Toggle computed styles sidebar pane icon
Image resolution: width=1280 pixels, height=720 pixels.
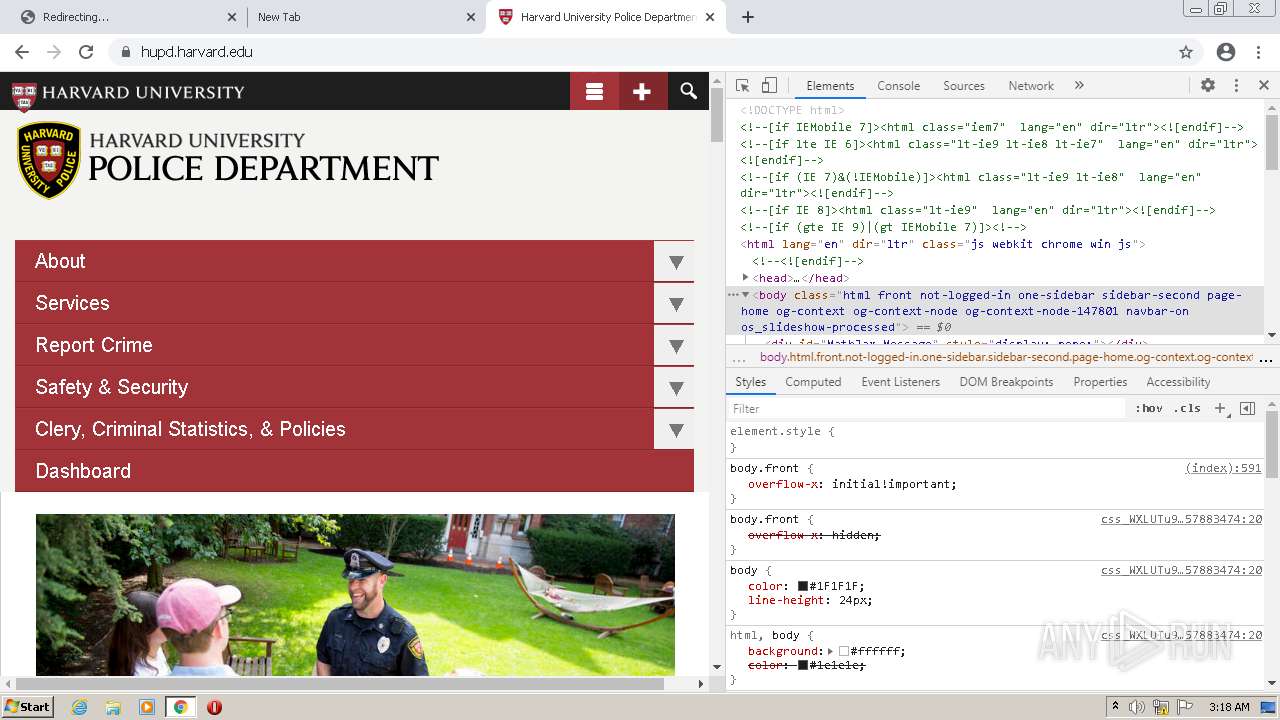pos(1247,408)
